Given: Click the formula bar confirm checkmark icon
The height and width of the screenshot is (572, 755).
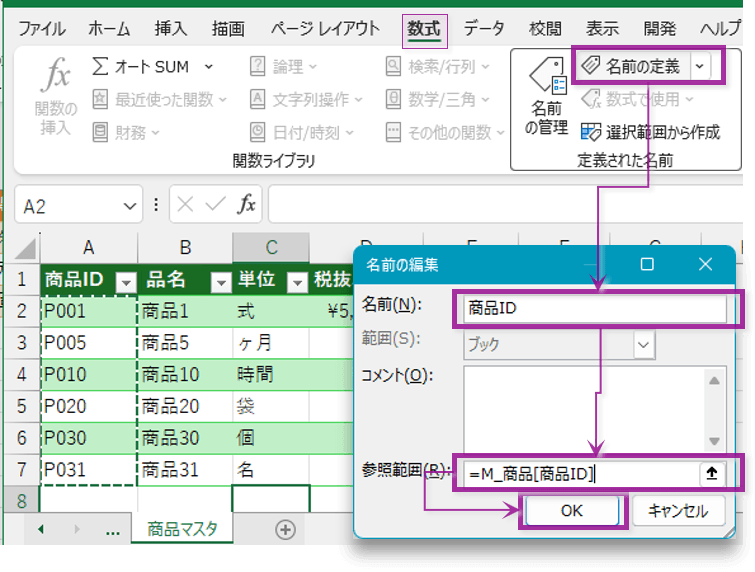Looking at the screenshot, I should (x=215, y=205).
